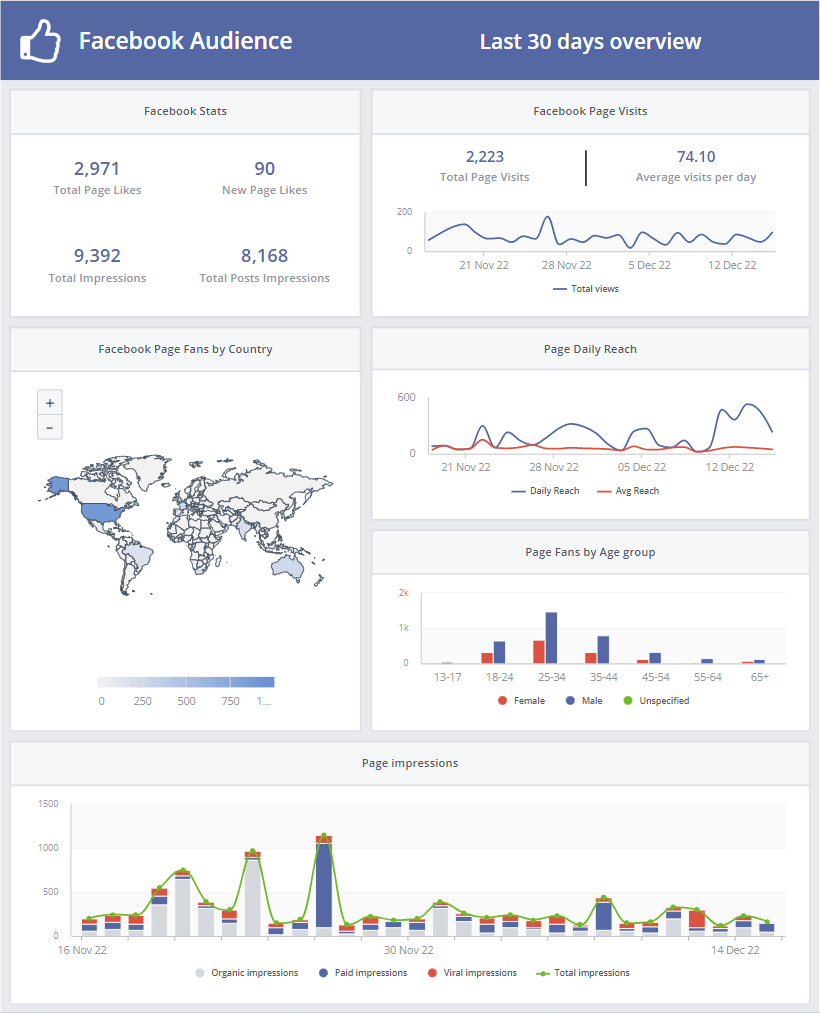Screen dimensions: 820x1013
Task: Select the 8,168 Total Posts Impressions stat
Action: [x=264, y=257]
